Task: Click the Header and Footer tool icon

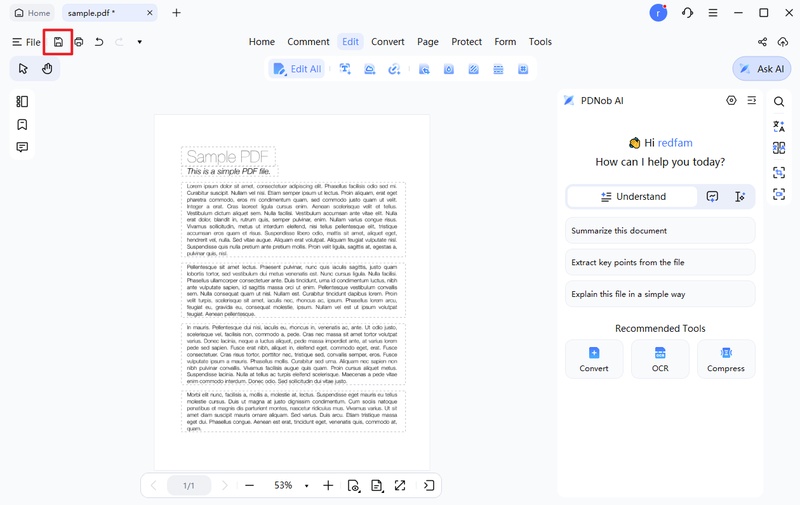Action: point(498,69)
